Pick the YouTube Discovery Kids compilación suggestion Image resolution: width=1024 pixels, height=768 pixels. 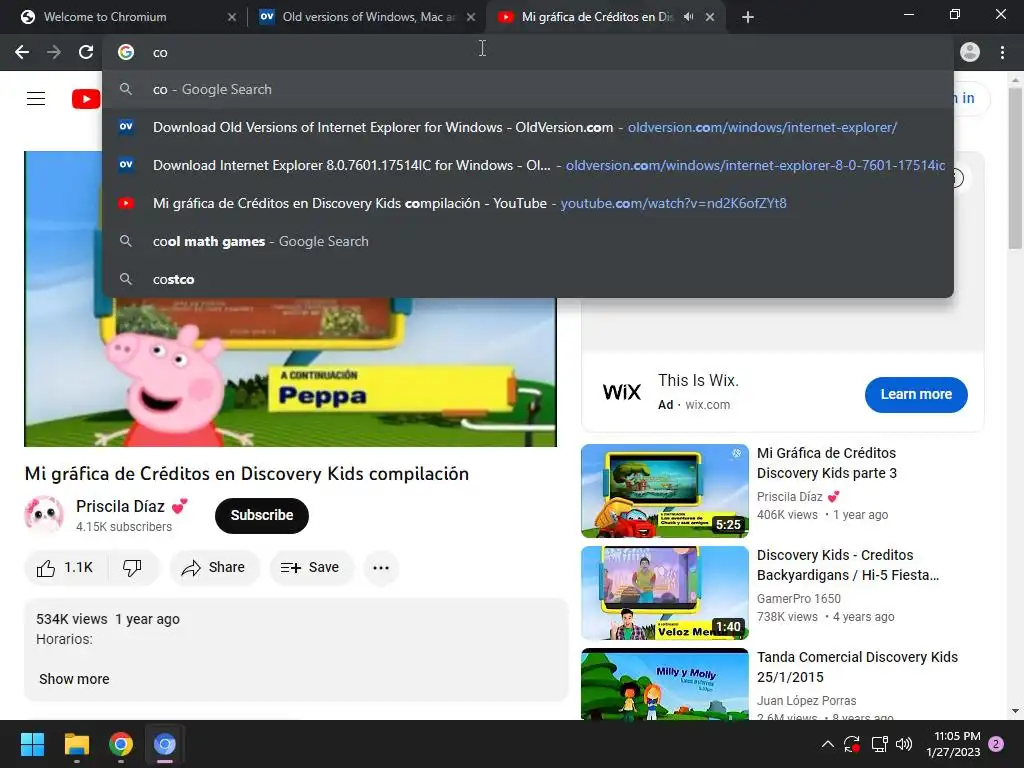(x=528, y=203)
